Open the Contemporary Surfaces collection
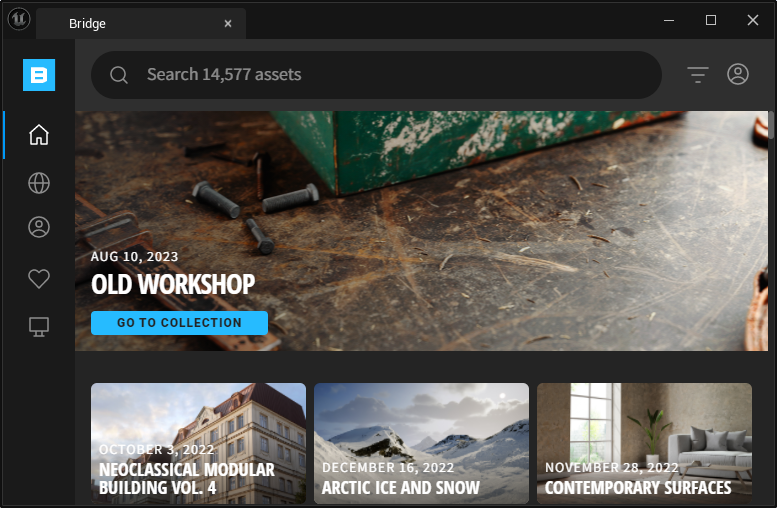777x508 pixels. [x=644, y=443]
